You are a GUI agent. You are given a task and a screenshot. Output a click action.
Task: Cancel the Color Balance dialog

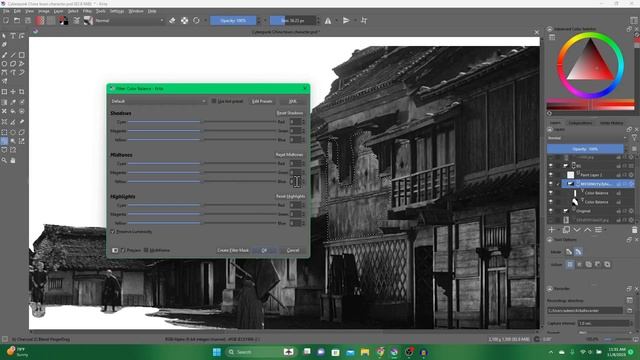[x=293, y=250]
